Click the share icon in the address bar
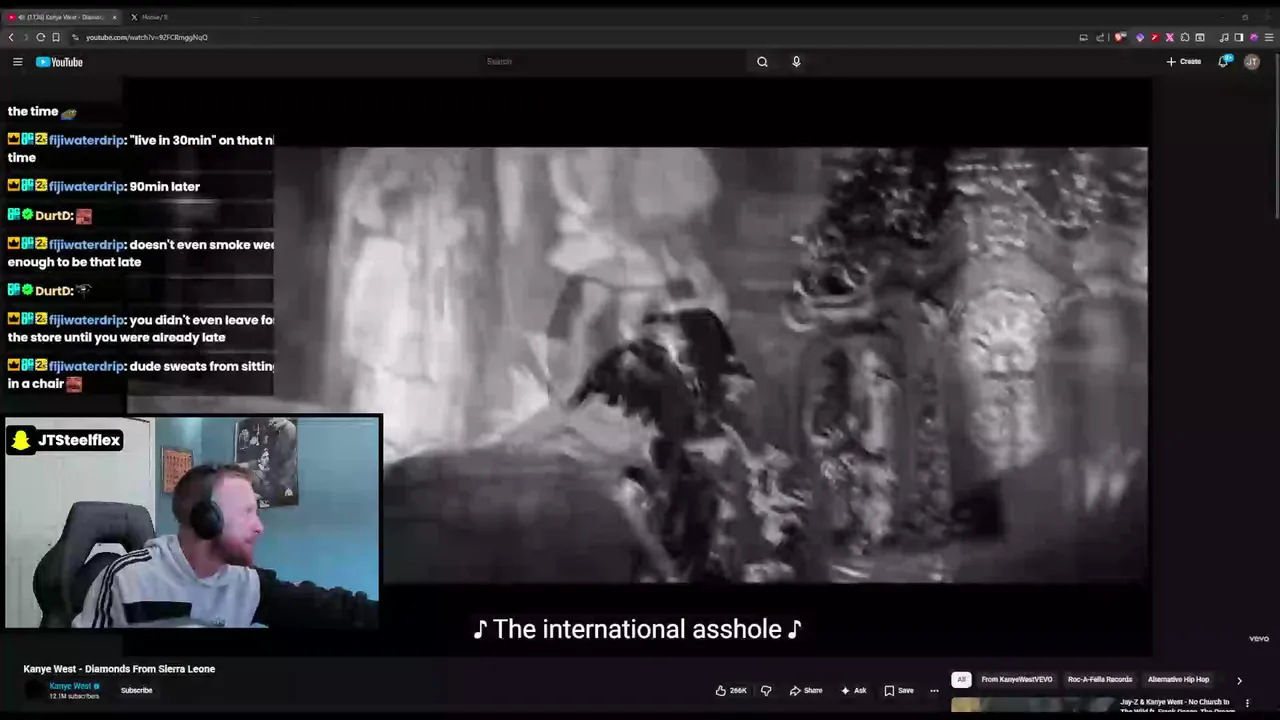 pos(1100,37)
